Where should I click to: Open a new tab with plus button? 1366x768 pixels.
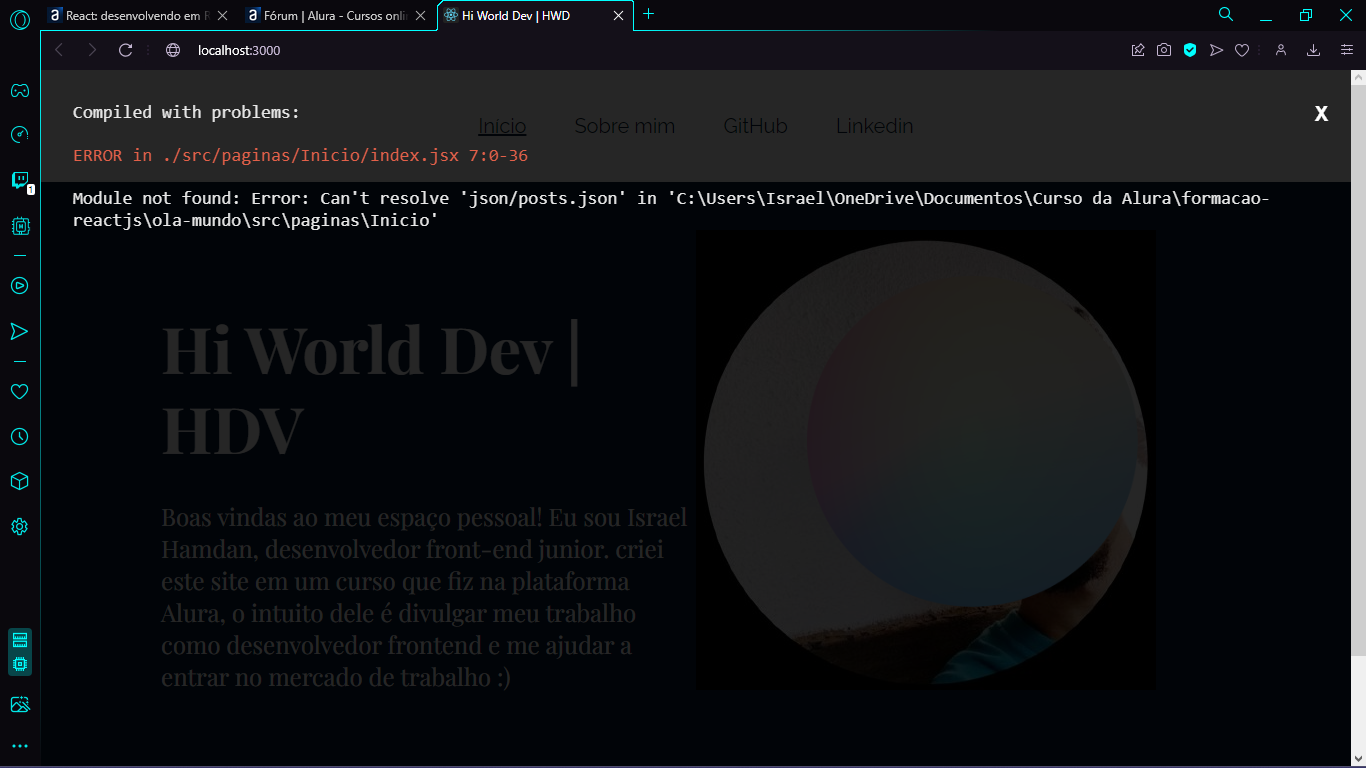point(648,14)
